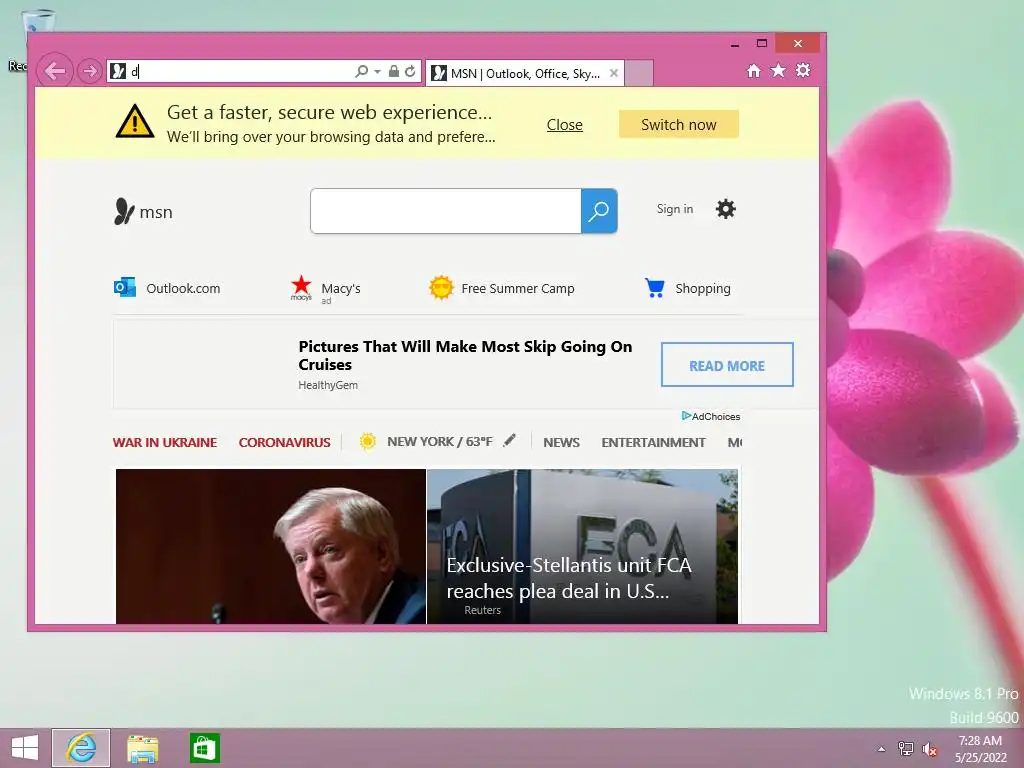Image resolution: width=1024 pixels, height=768 pixels.
Task: Edit weather location with pencil icon
Action: point(509,440)
